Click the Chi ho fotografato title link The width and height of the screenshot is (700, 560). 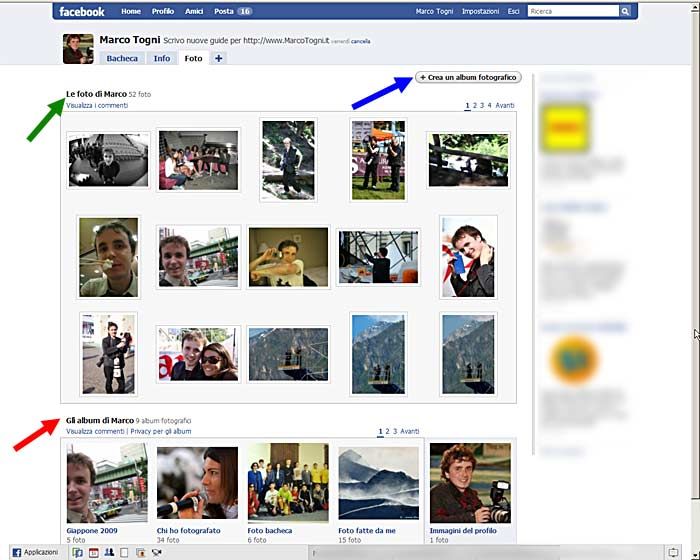click(188, 531)
